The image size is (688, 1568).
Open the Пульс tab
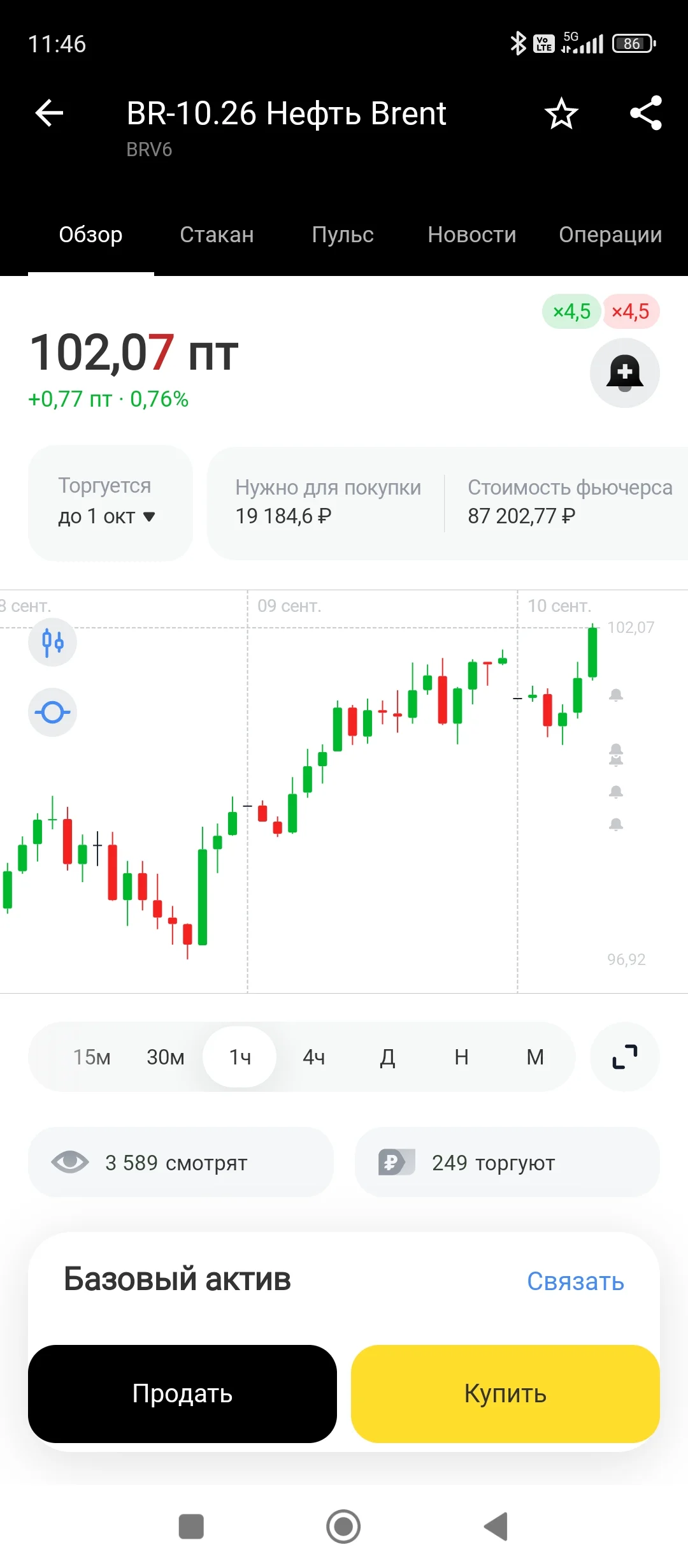tap(343, 235)
